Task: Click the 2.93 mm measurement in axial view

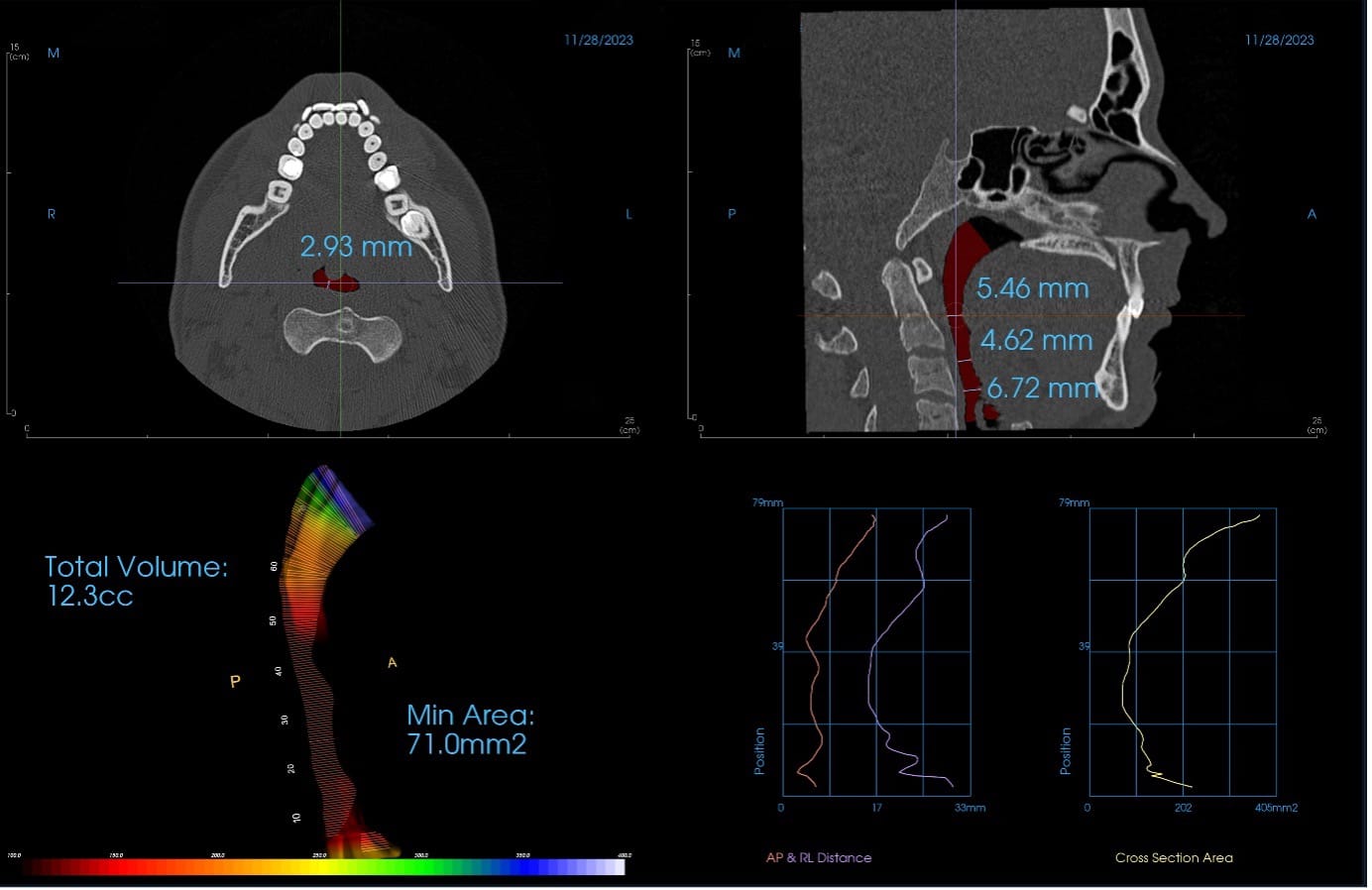Action: (x=356, y=247)
